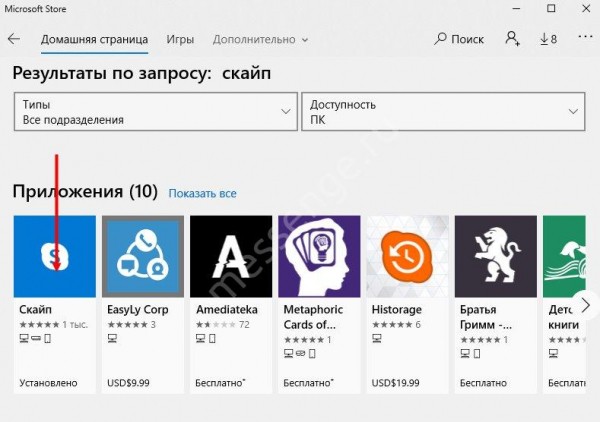The width and height of the screenshot is (600, 422).
Task: Click the USD$9.99 price
Action: coord(128,383)
